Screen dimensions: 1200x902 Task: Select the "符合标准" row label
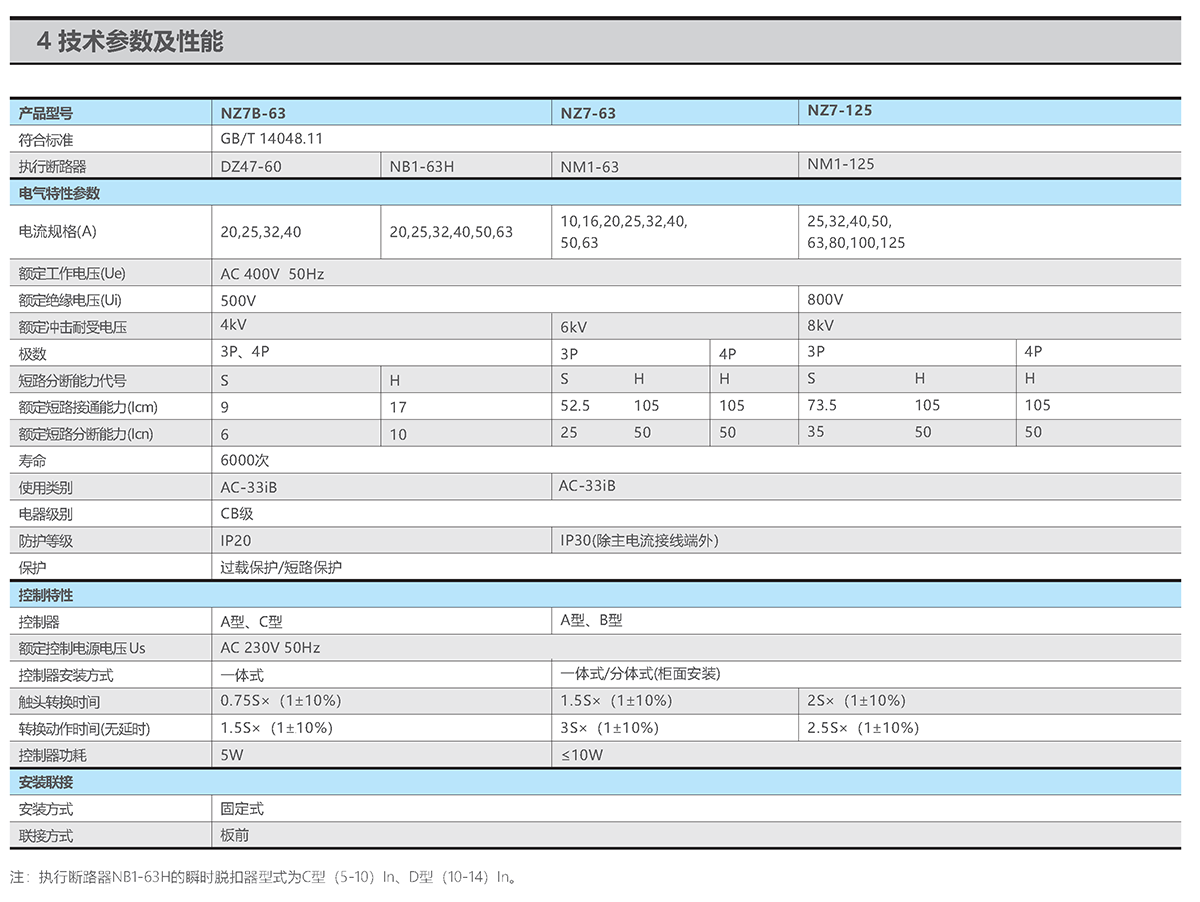click(46, 139)
